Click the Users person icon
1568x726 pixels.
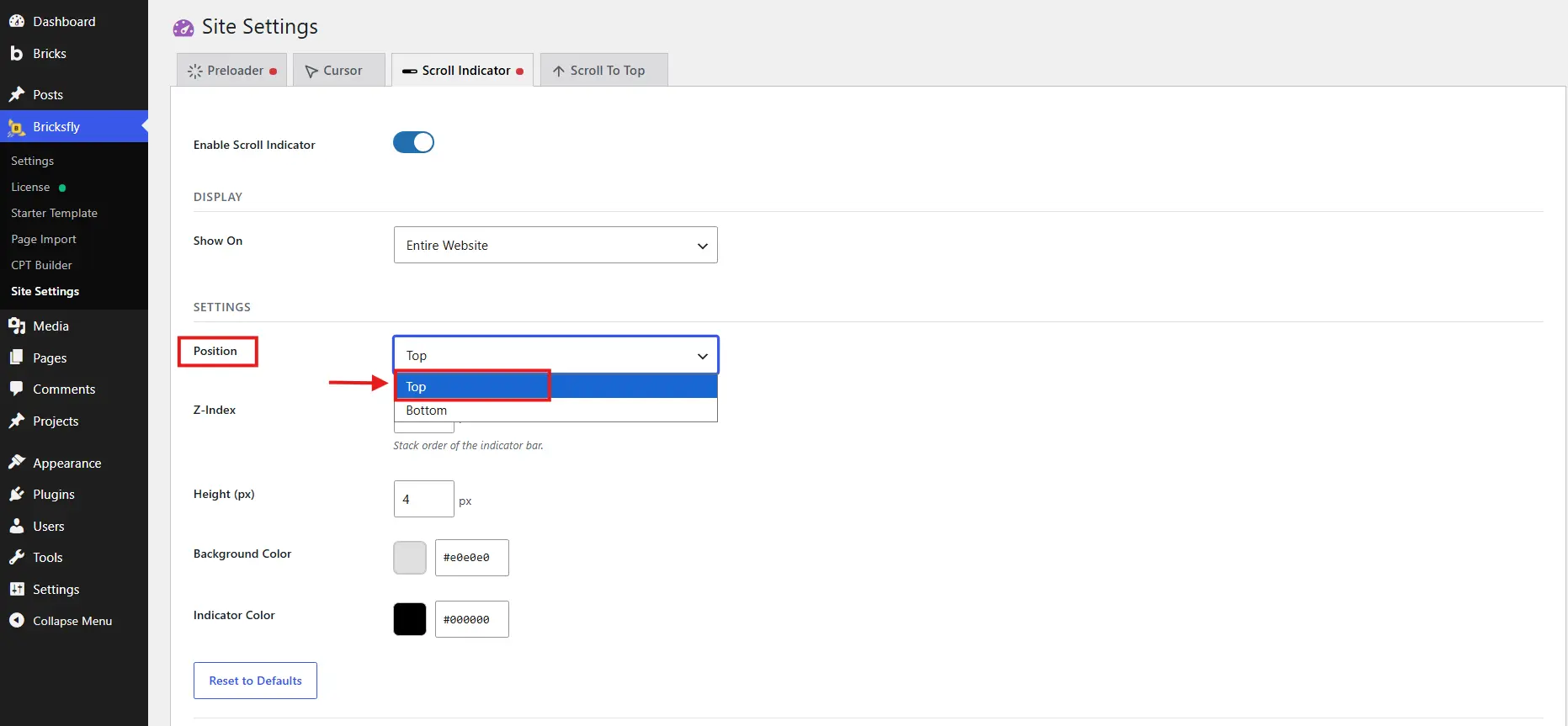17,526
